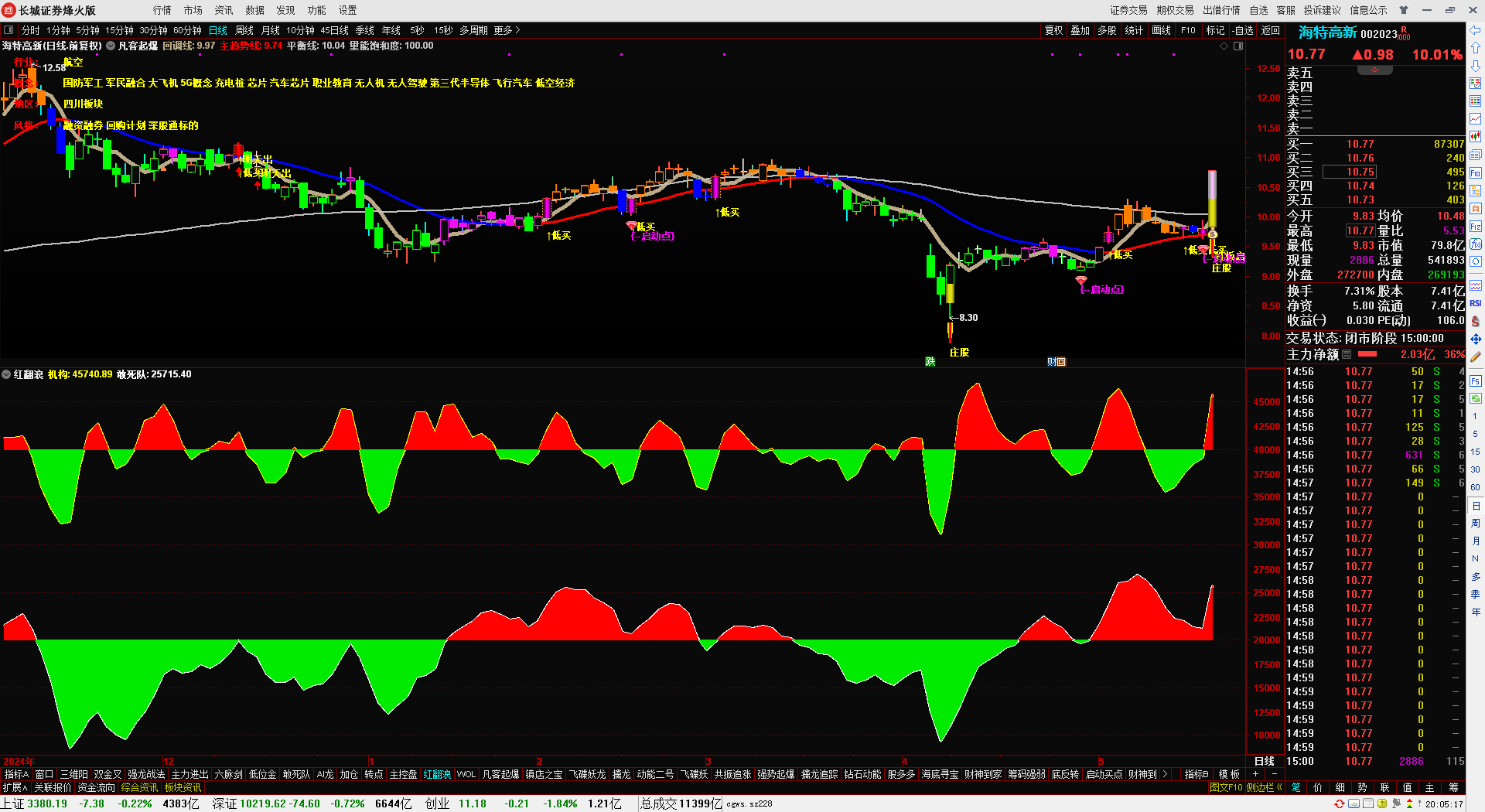1485x812 pixels.
Task: Zoom out chart with minus button
Action: [x=1274, y=774]
